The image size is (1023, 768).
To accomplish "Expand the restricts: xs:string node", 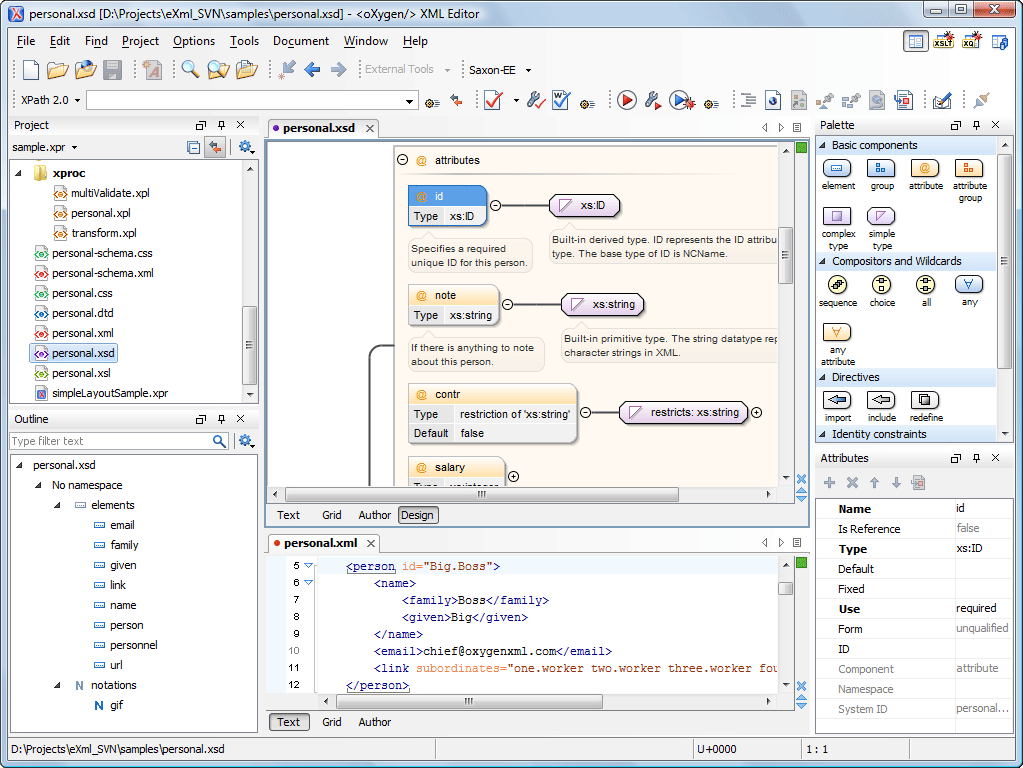I will 756,412.
